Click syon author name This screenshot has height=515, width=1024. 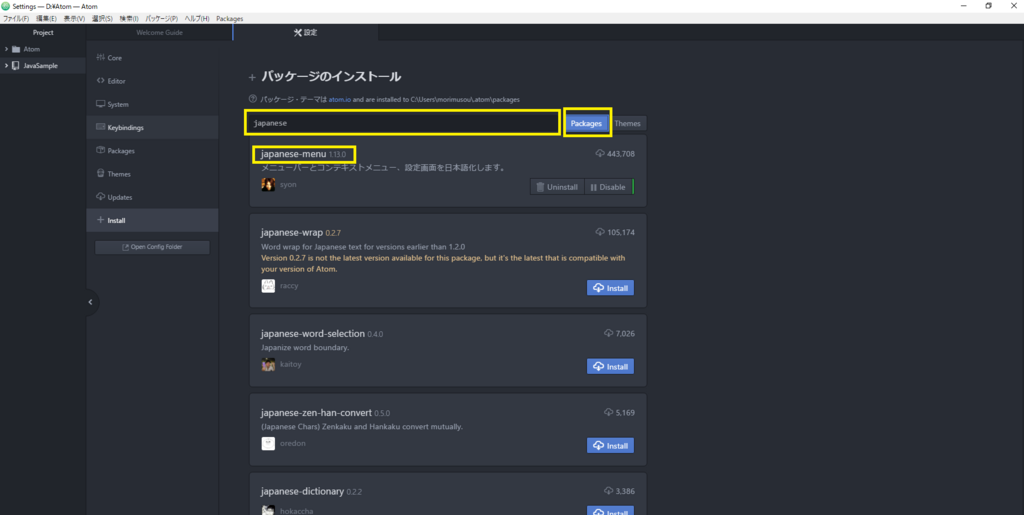[288, 185]
